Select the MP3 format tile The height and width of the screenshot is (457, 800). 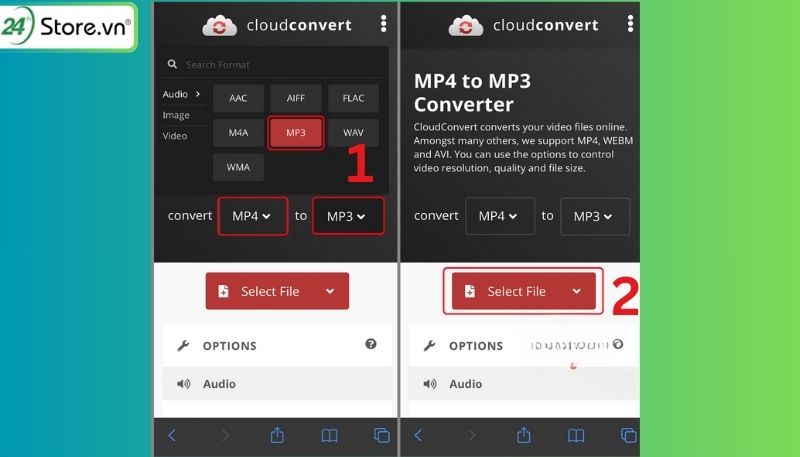click(x=296, y=133)
